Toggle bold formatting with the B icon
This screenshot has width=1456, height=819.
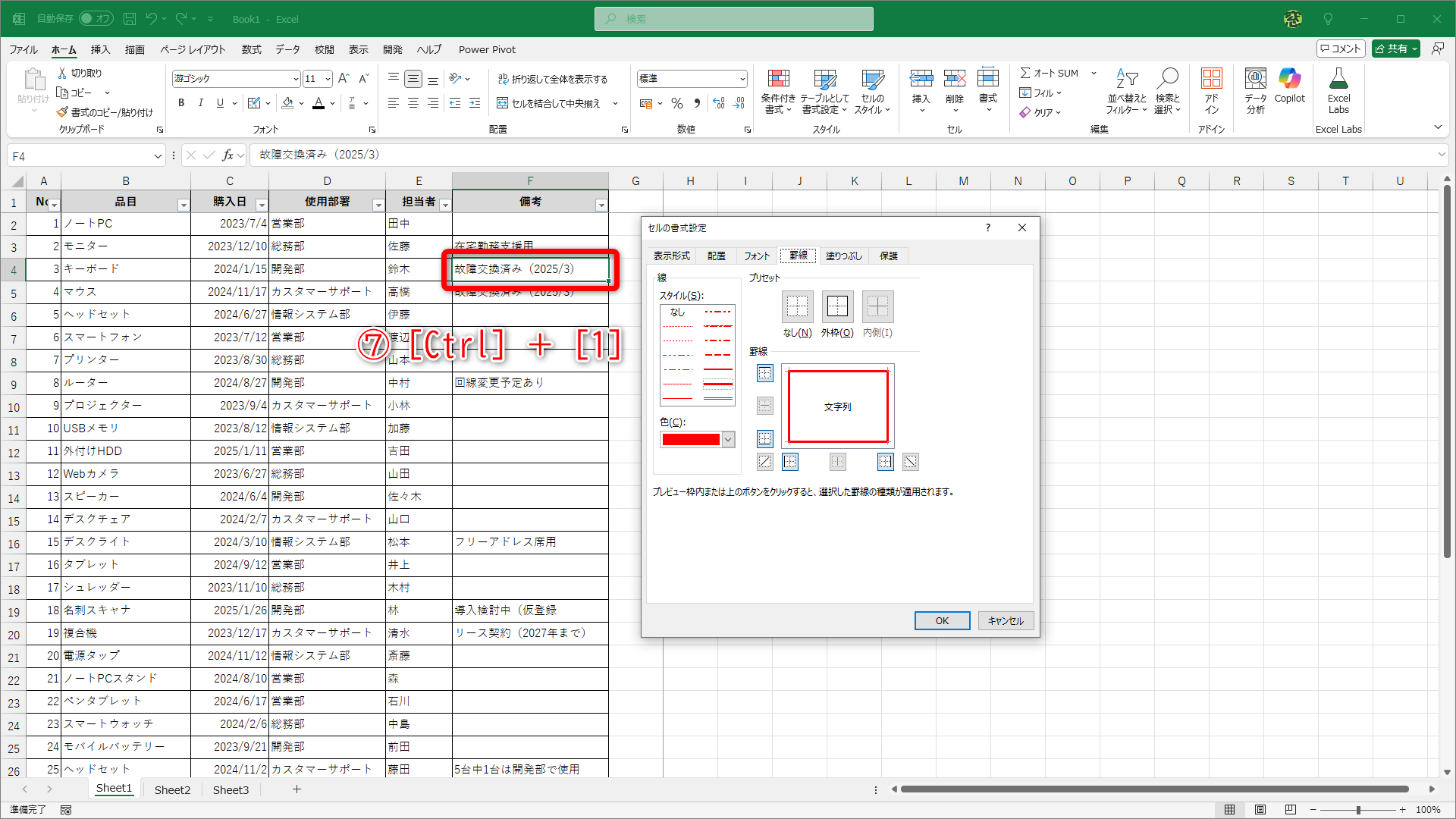tap(181, 103)
